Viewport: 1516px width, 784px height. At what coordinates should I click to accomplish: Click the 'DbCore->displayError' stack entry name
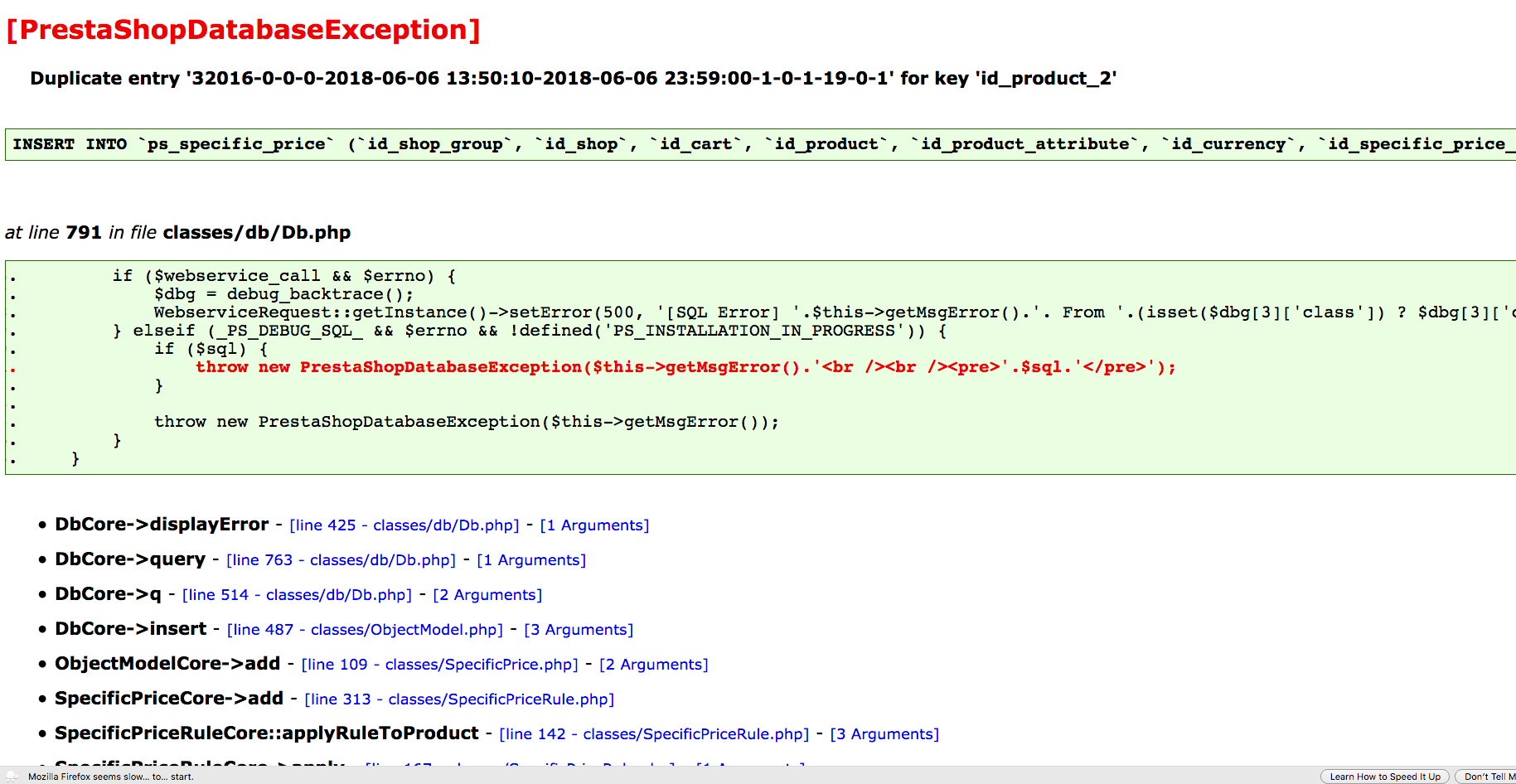coord(162,525)
